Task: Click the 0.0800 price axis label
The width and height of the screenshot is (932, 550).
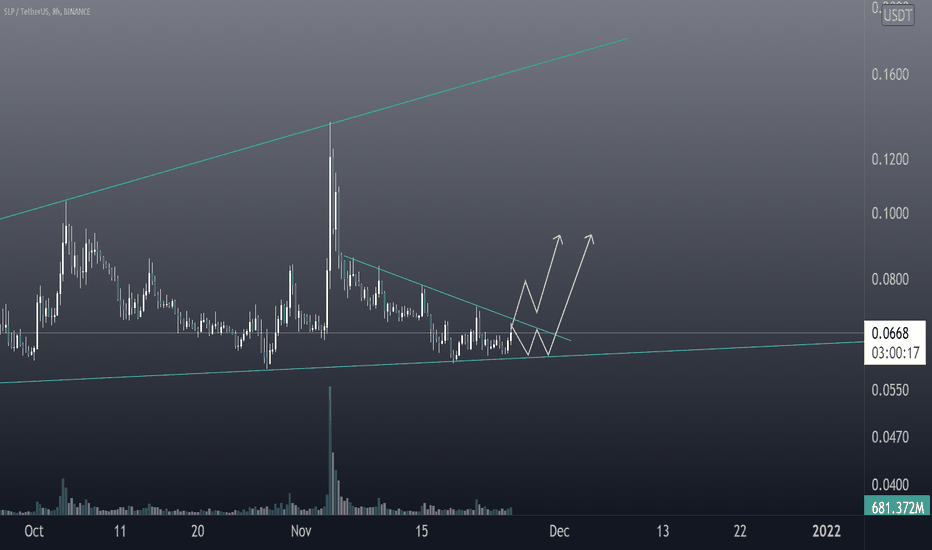Action: (890, 279)
